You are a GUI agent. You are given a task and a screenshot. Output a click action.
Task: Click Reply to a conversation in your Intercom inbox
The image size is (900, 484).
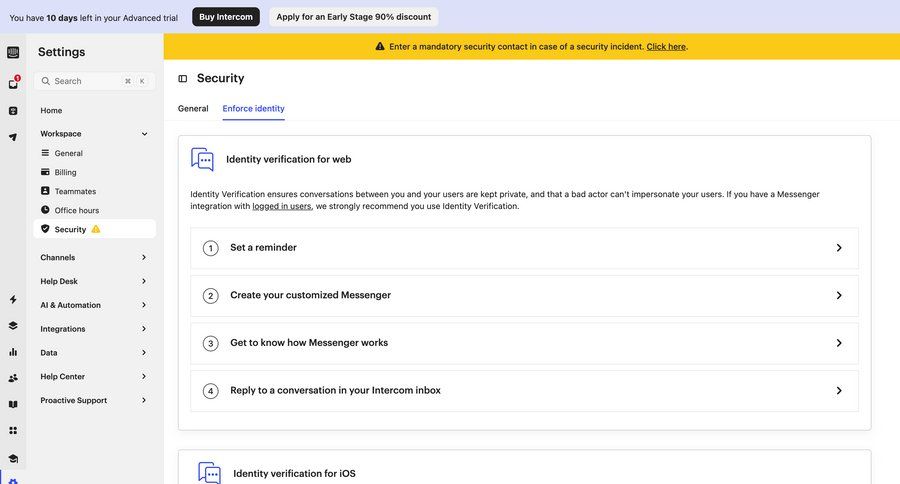(x=335, y=390)
